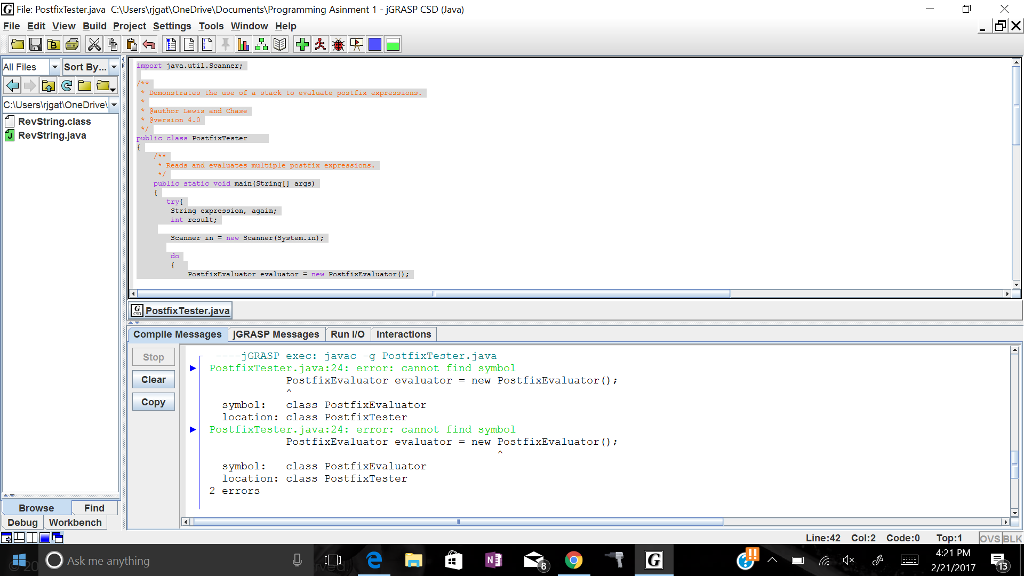Generate complexity profile graph via bar chart icon
This screenshot has width=1024, height=576.
(x=244, y=44)
